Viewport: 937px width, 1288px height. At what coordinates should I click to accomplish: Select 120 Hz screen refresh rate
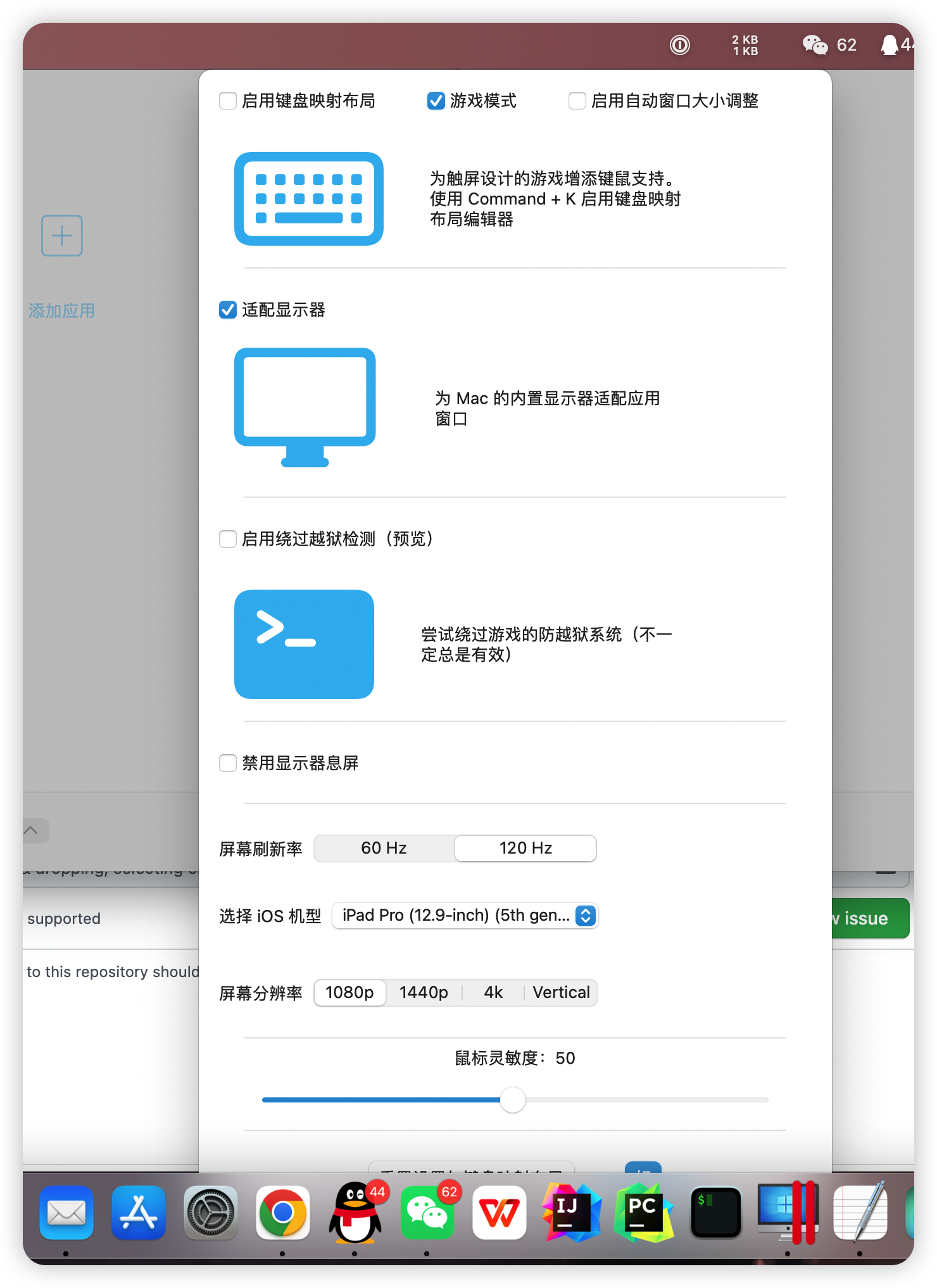[x=525, y=849]
